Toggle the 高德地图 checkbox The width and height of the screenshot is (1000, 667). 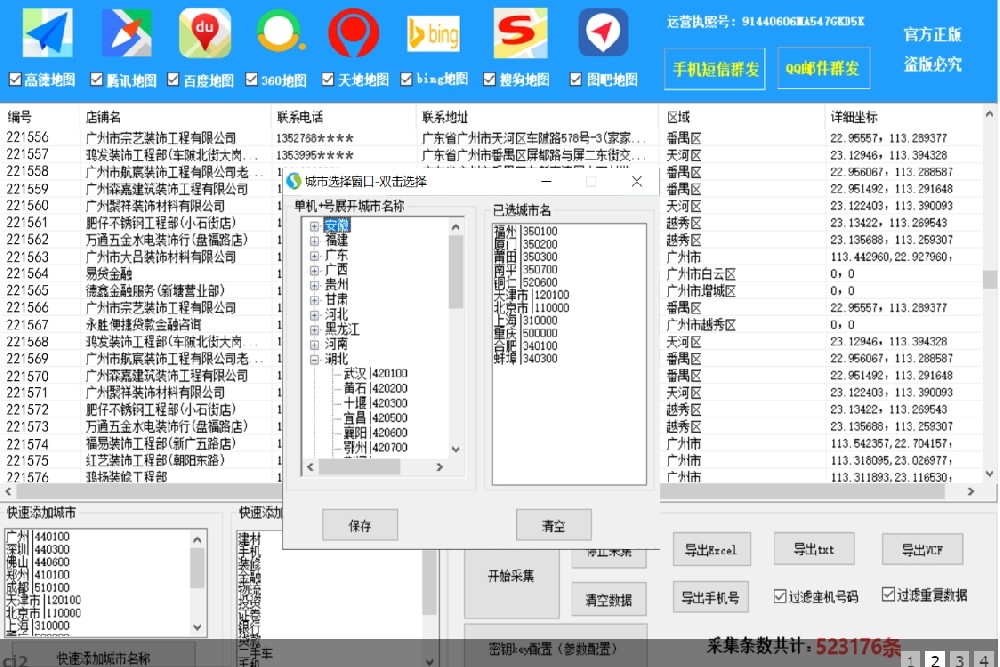15,79
